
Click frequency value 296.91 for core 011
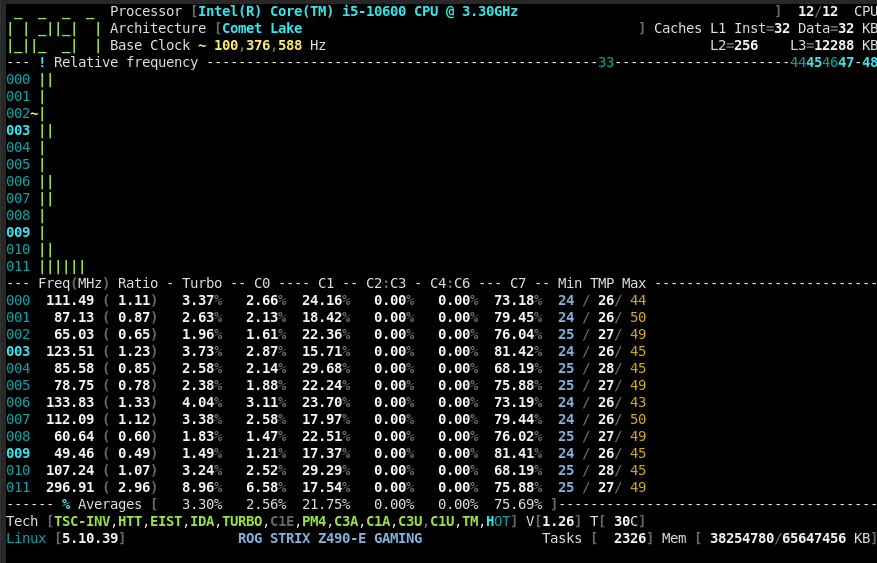pyautogui.click(x=70, y=487)
